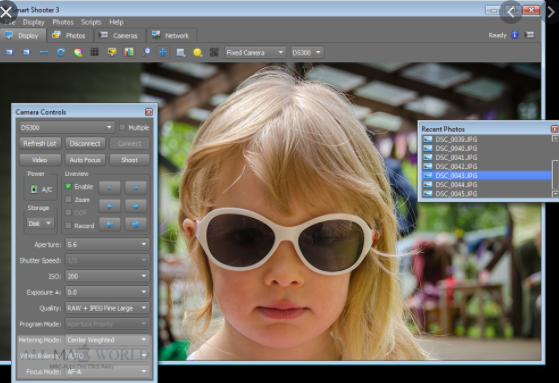Toggle the grid overlay icon
The height and width of the screenshot is (383, 559).
pyautogui.click(x=95, y=52)
